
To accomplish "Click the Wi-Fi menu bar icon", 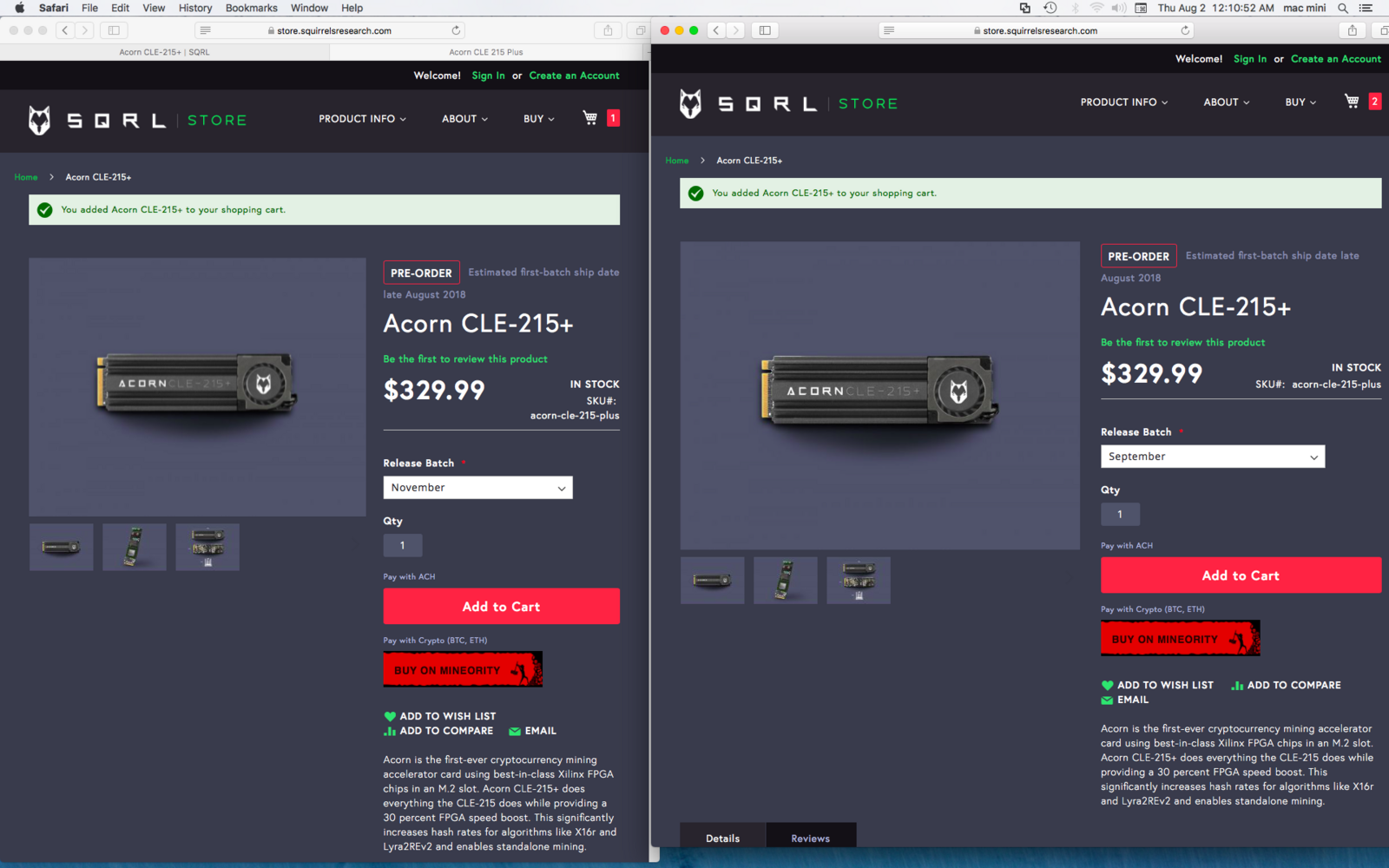I will (1096, 8).
